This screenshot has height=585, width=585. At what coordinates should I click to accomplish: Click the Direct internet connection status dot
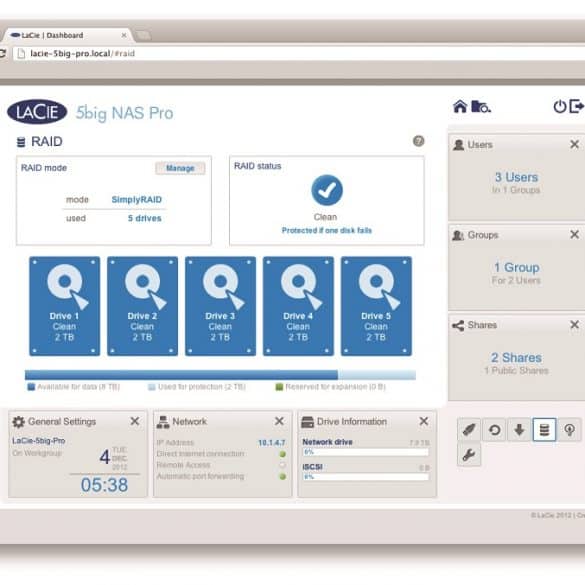coord(283,454)
